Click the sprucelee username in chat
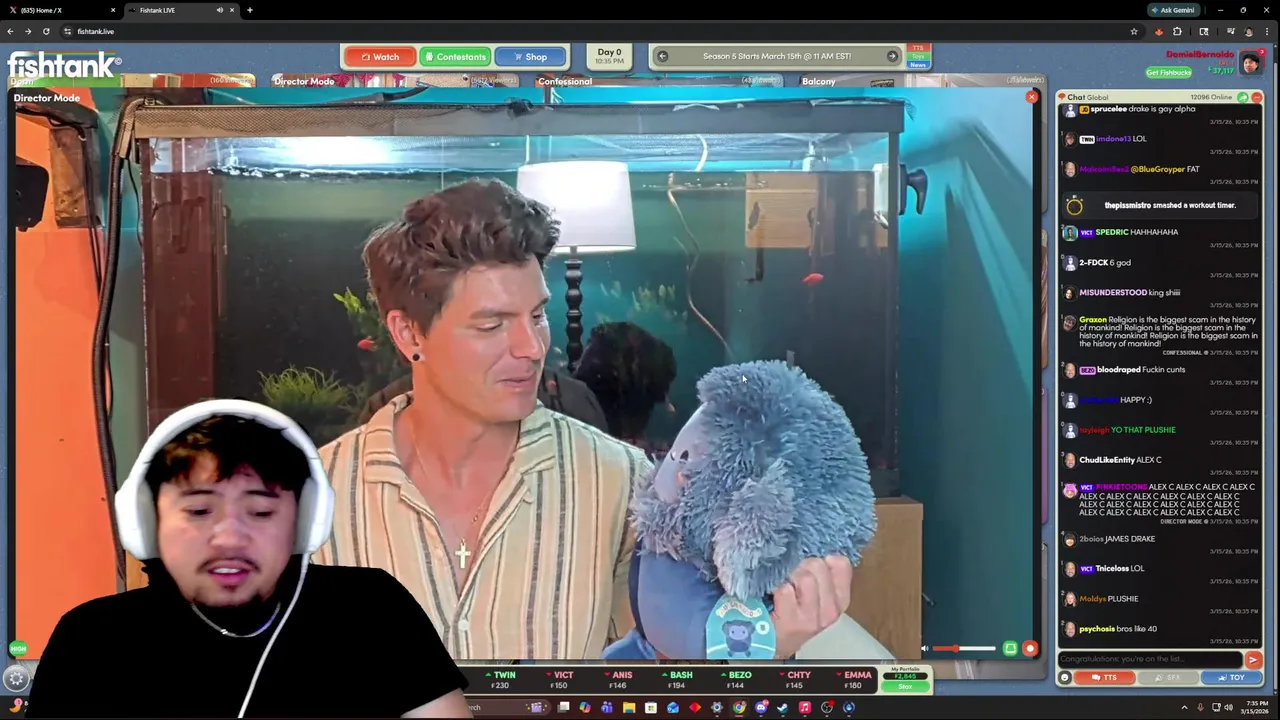The width and height of the screenshot is (1280, 720). tap(1111, 109)
